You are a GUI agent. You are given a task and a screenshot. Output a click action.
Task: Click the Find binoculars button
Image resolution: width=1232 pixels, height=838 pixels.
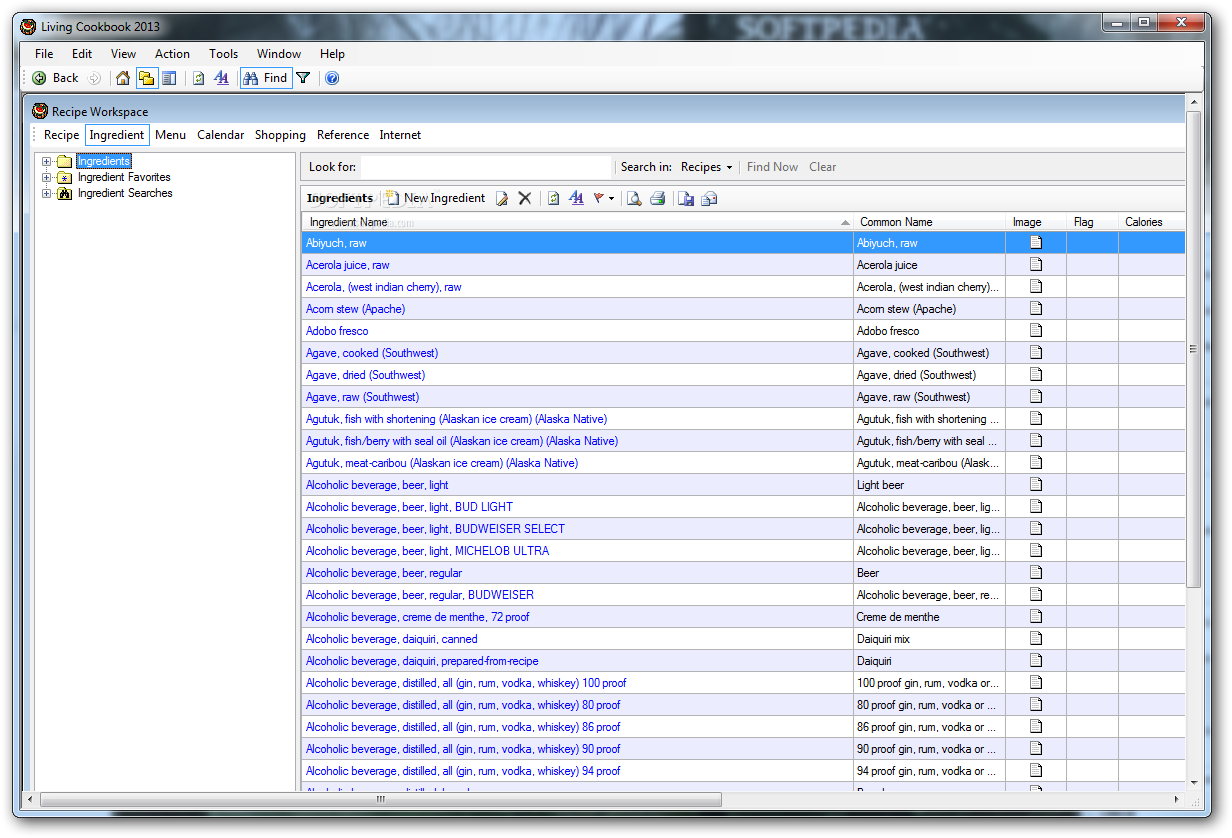(x=265, y=78)
